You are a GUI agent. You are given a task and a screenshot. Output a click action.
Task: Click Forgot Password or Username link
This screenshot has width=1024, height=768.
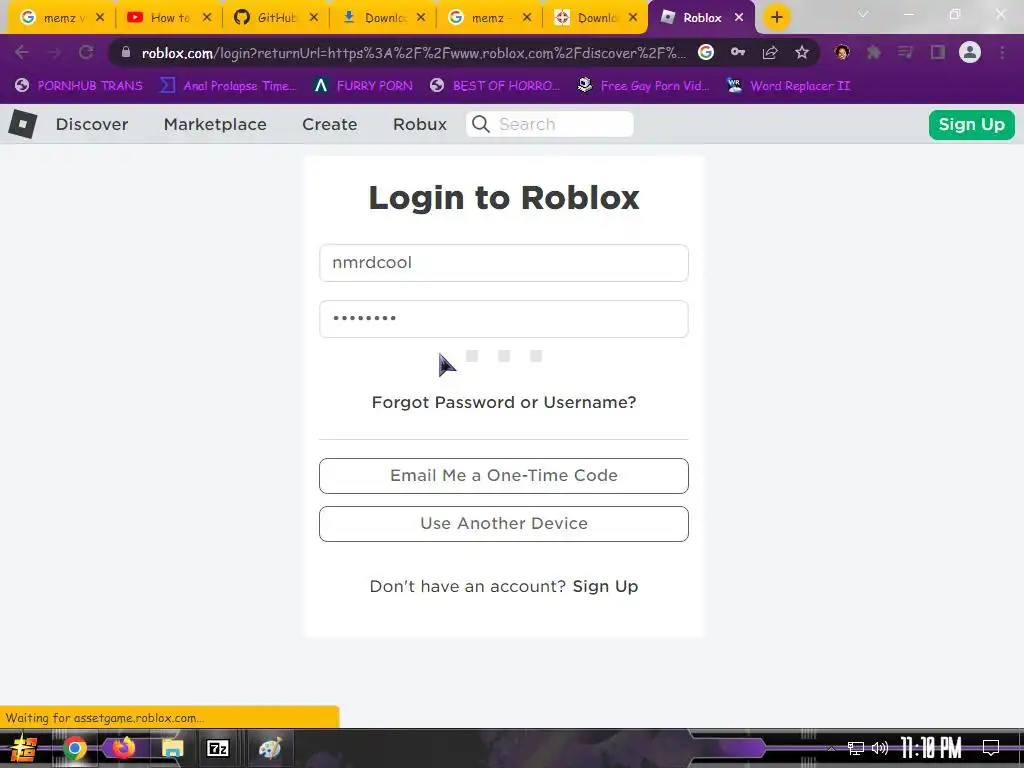pyautogui.click(x=504, y=402)
